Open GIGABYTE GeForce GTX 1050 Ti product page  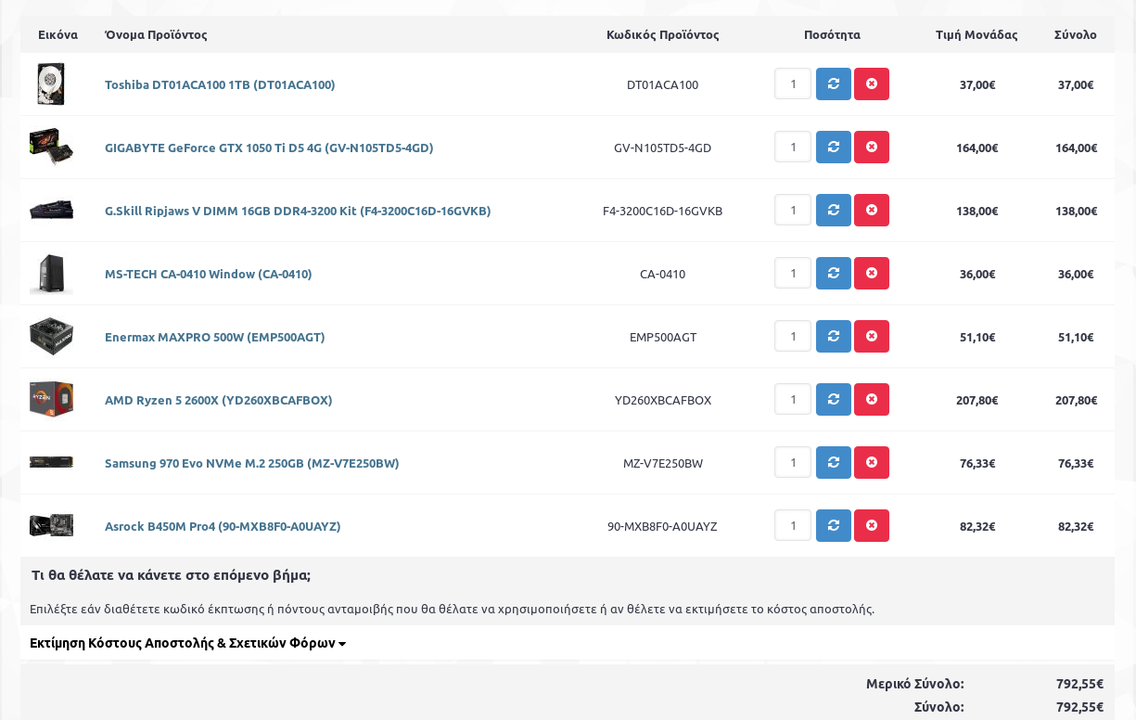[x=269, y=148]
